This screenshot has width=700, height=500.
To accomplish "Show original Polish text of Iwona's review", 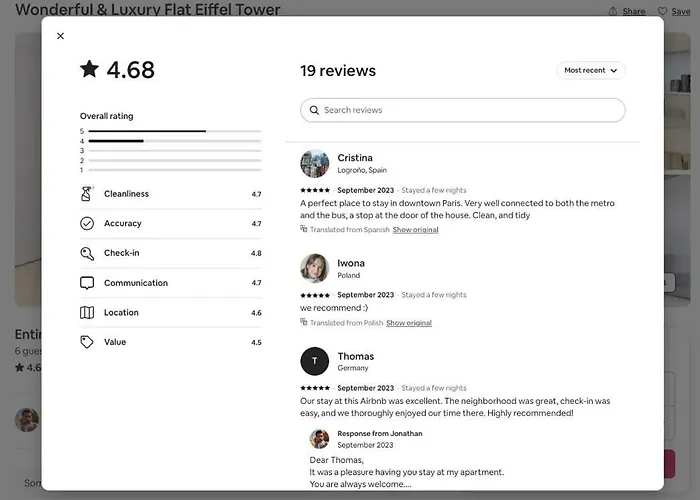I will pos(409,323).
